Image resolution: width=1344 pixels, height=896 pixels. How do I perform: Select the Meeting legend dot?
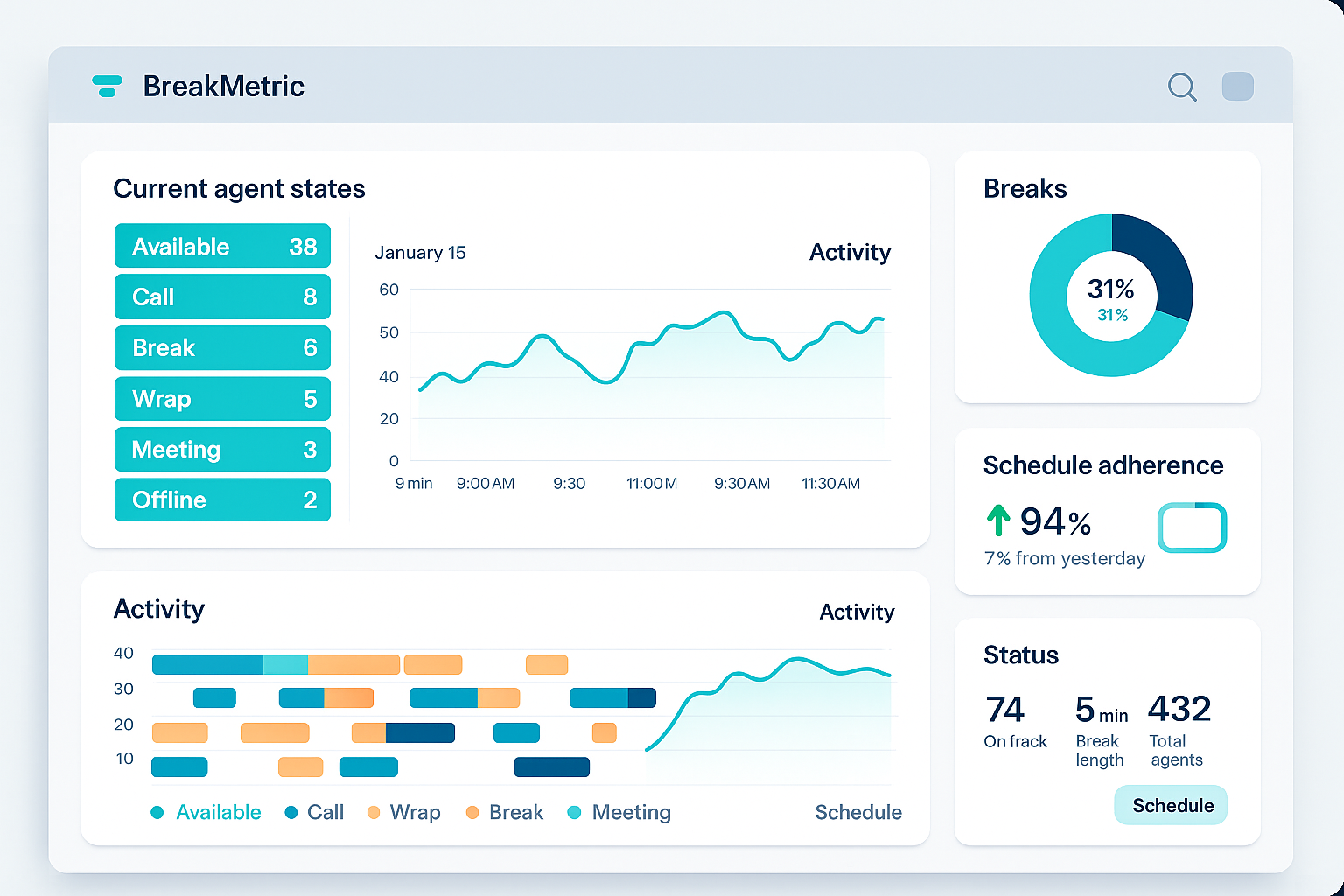pos(575,812)
